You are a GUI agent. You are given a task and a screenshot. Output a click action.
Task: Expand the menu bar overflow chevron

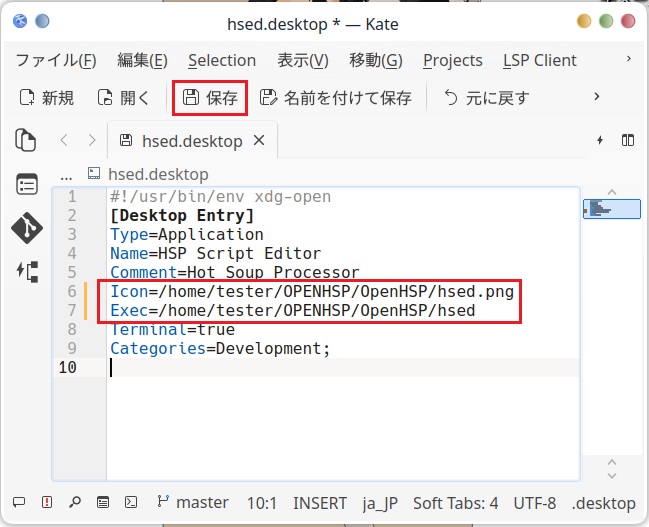[628, 59]
